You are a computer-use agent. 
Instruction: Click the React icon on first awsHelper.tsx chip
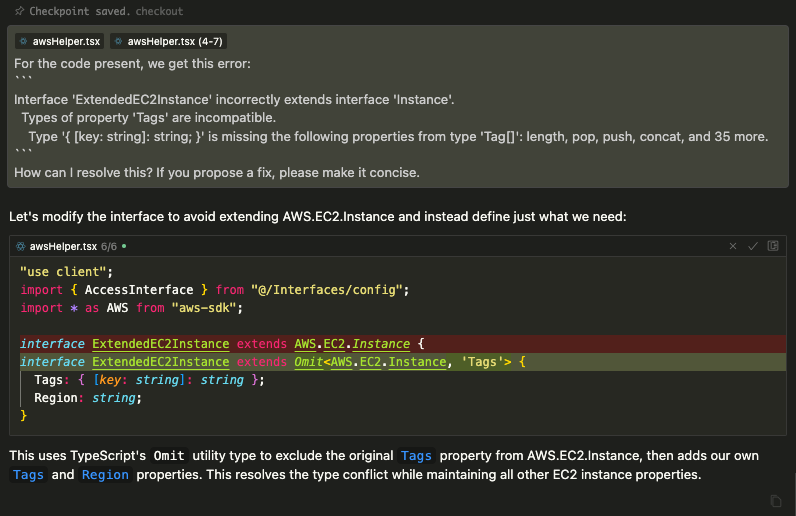click(x=24, y=42)
